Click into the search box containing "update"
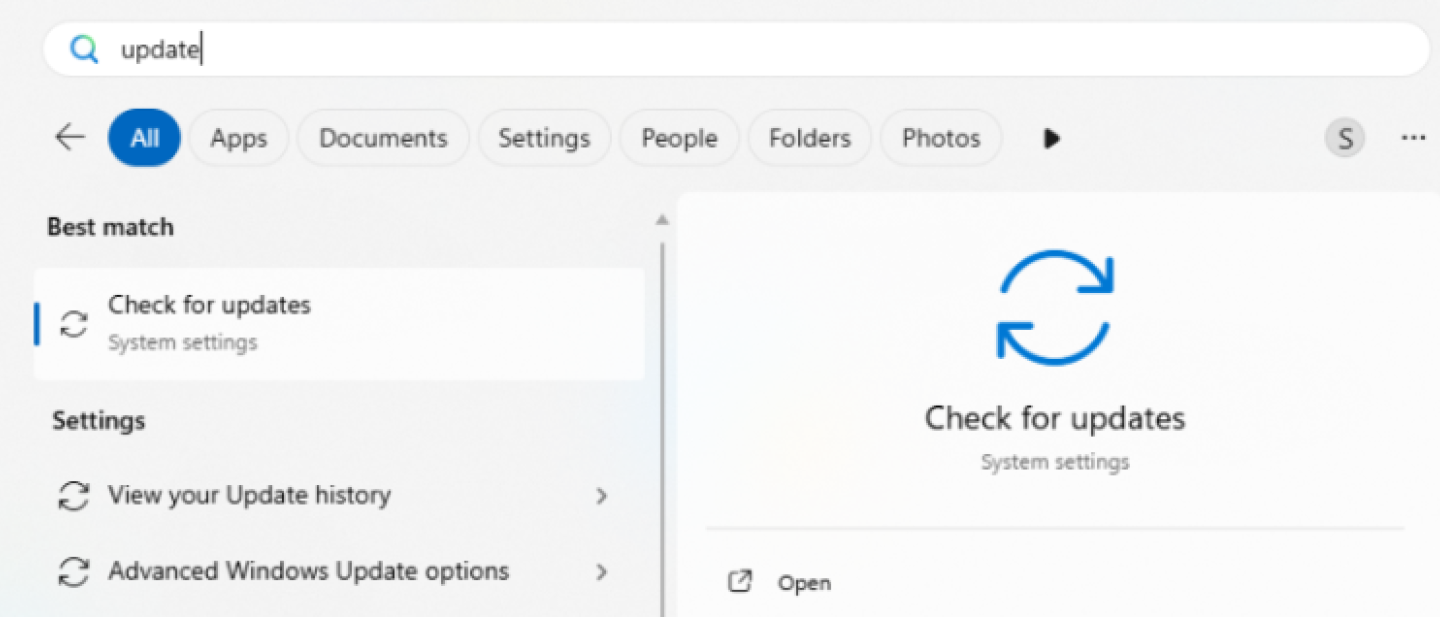1440x617 pixels. point(736,49)
